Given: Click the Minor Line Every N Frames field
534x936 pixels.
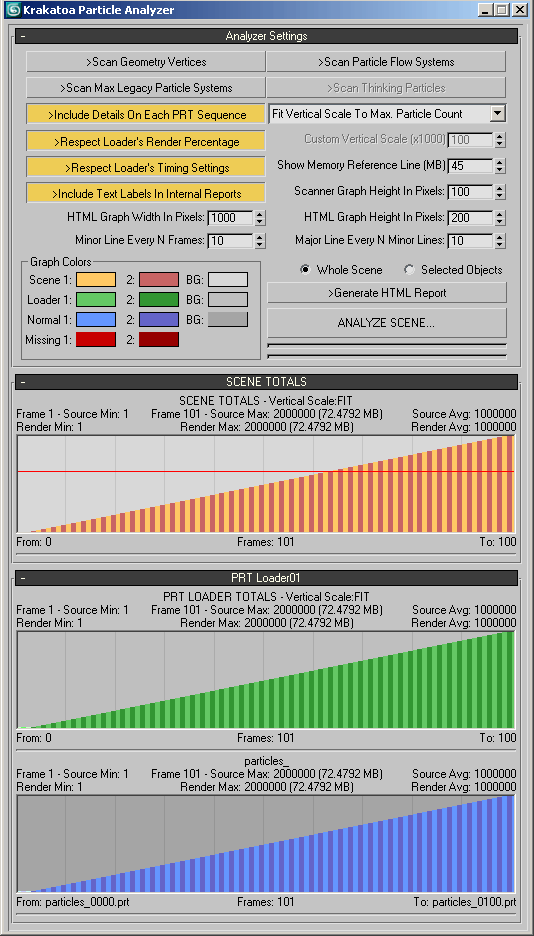Looking at the screenshot, I should (230, 241).
